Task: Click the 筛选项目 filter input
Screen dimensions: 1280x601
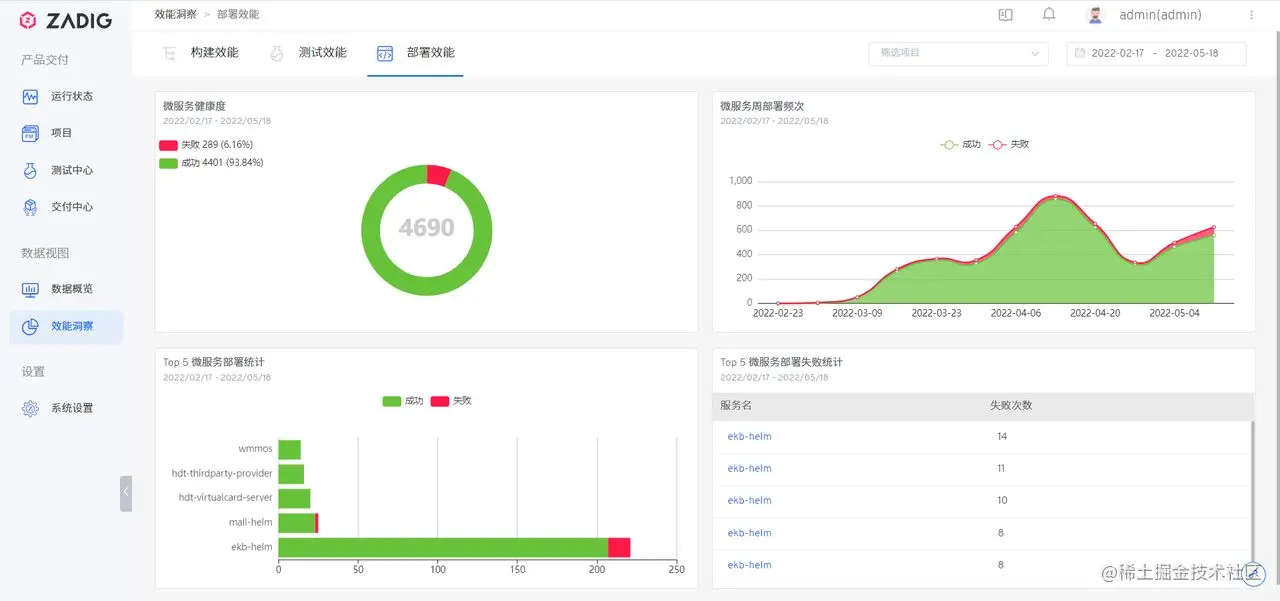Action: (x=958, y=54)
